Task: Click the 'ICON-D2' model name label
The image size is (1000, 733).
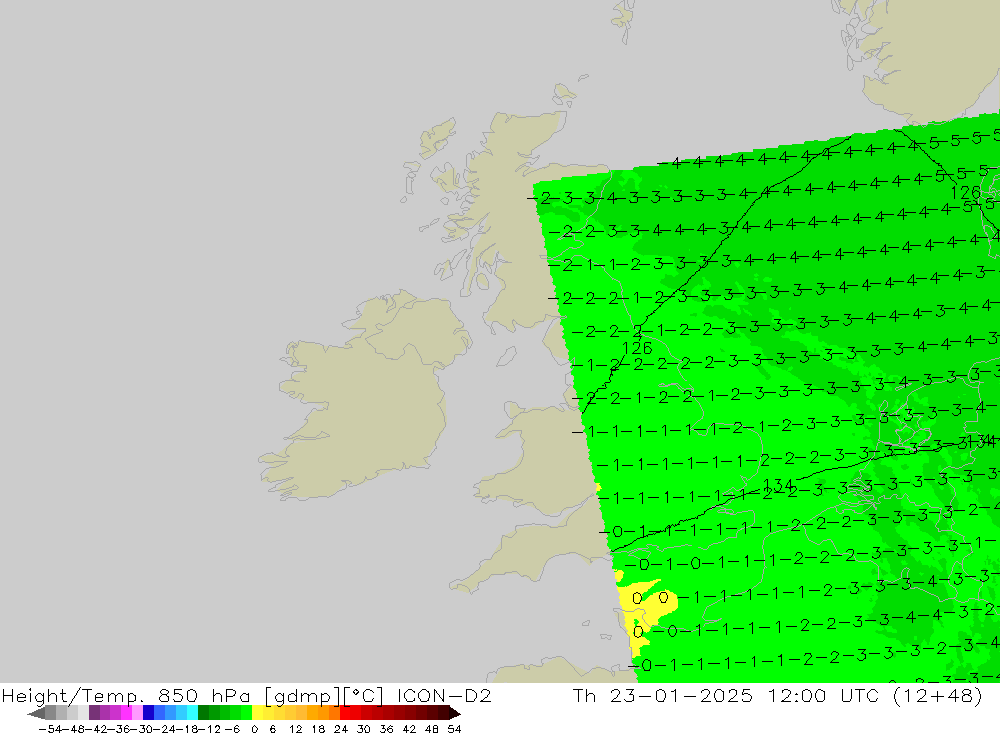Action: coord(444,695)
